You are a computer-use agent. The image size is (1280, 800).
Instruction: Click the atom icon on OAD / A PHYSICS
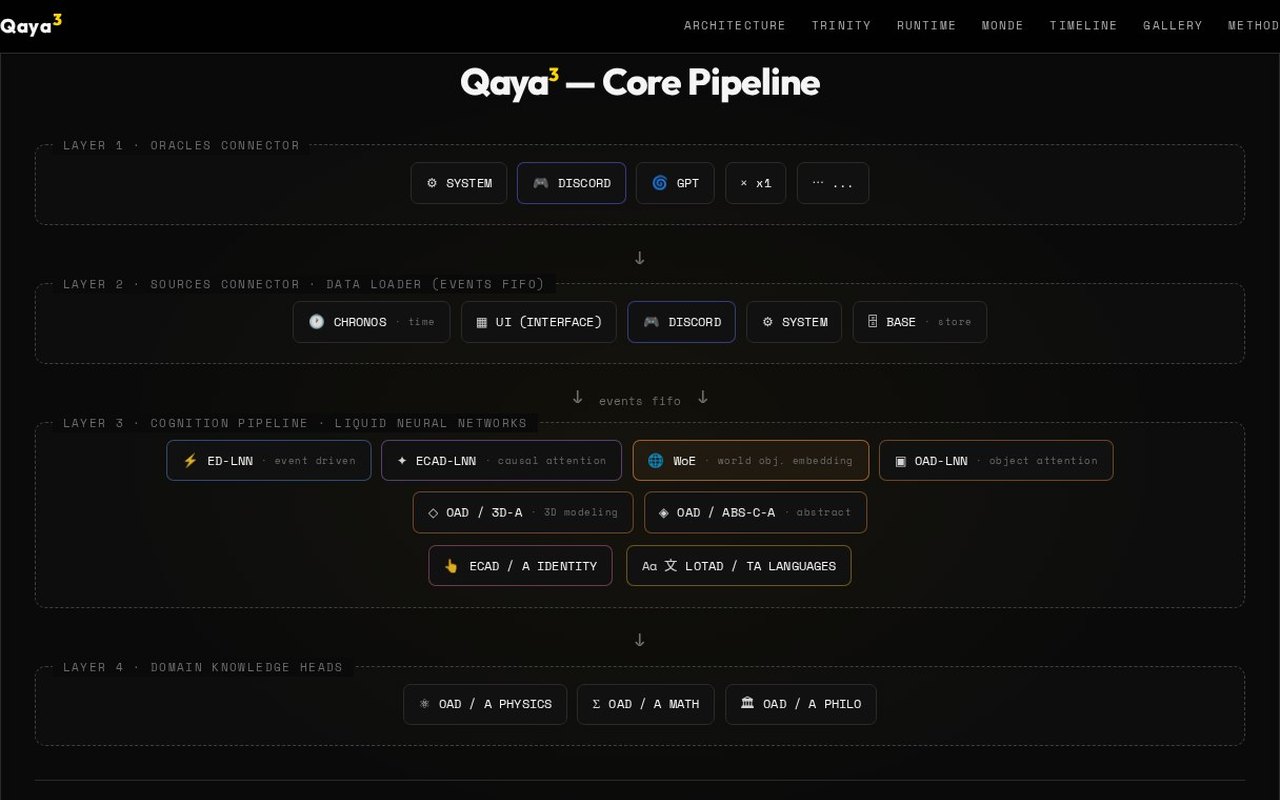pos(424,704)
